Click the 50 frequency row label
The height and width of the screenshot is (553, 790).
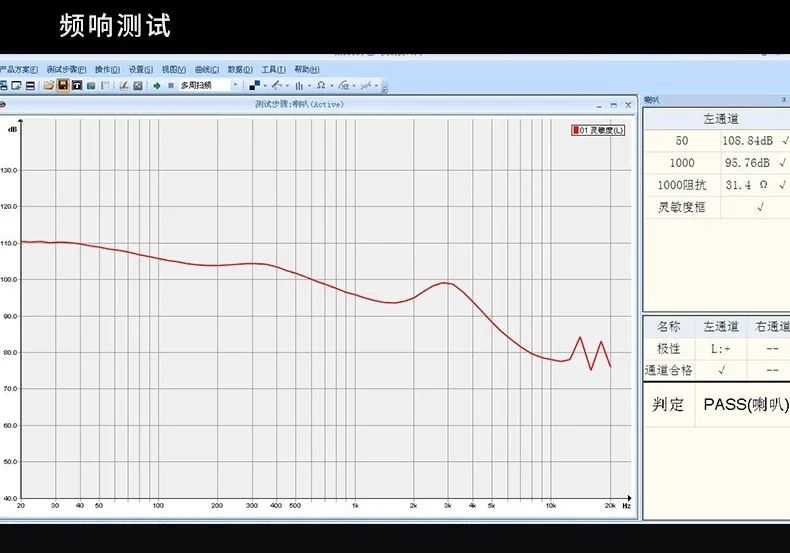tap(682, 141)
